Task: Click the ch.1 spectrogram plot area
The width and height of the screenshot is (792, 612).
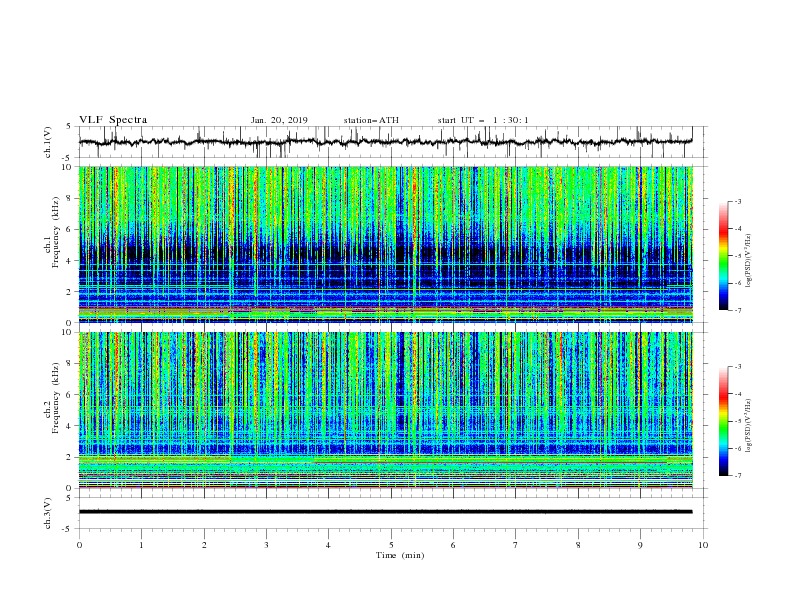Action: [x=386, y=244]
